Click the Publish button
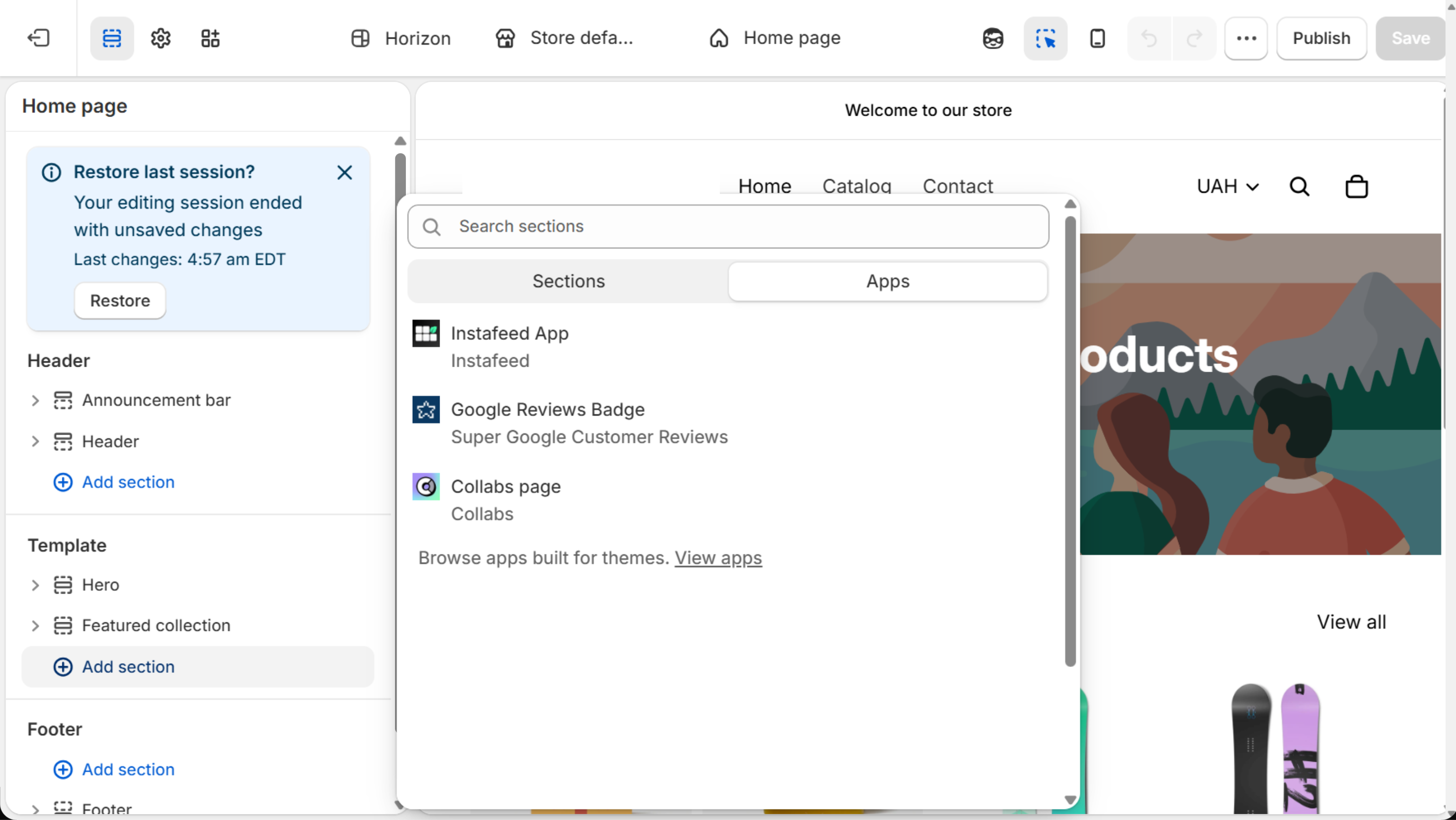The image size is (1456, 820). (1322, 38)
